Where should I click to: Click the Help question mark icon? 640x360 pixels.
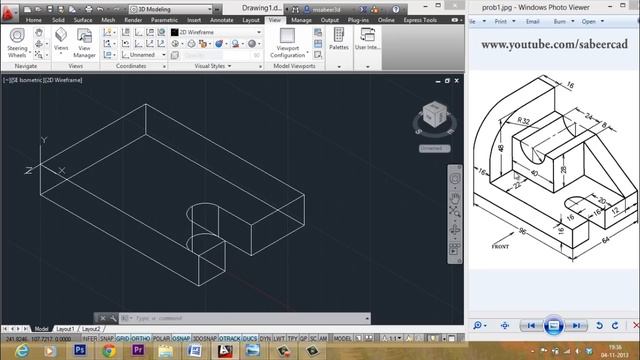[x=396, y=9]
